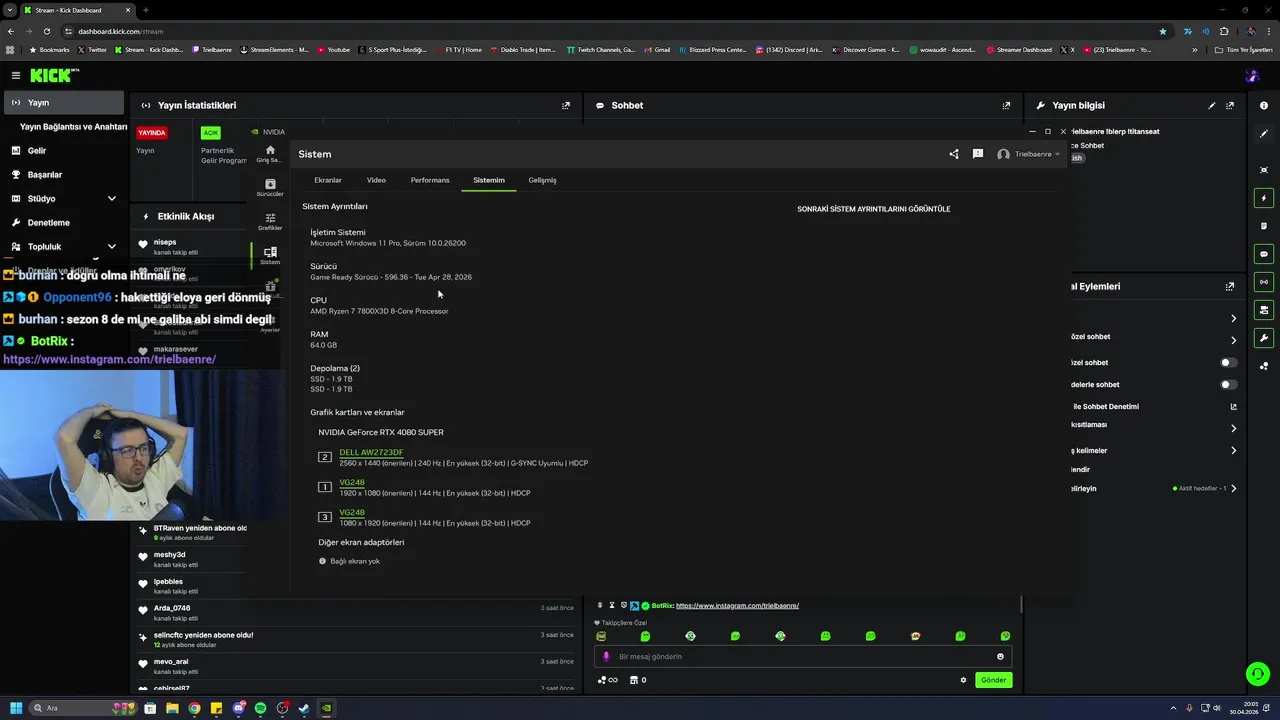Switch to the Ekranlar tab
This screenshot has height=720, width=1280.
(x=328, y=180)
